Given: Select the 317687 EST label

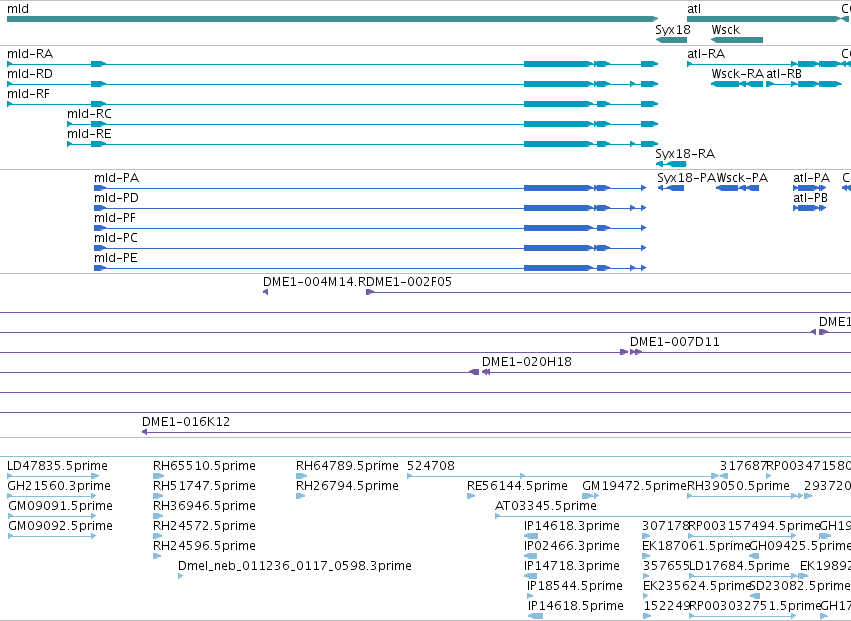Looking at the screenshot, I should (743, 466).
